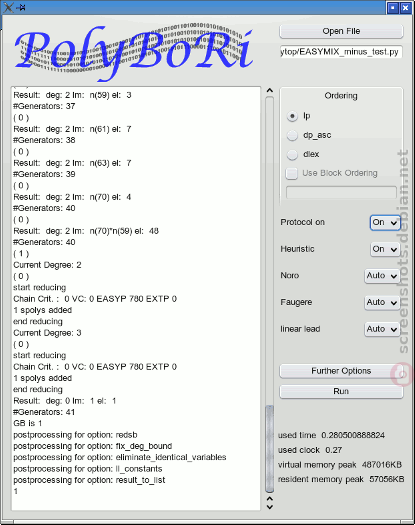Click the Open File button
Screen dimensions: 415x525
pos(341,31)
